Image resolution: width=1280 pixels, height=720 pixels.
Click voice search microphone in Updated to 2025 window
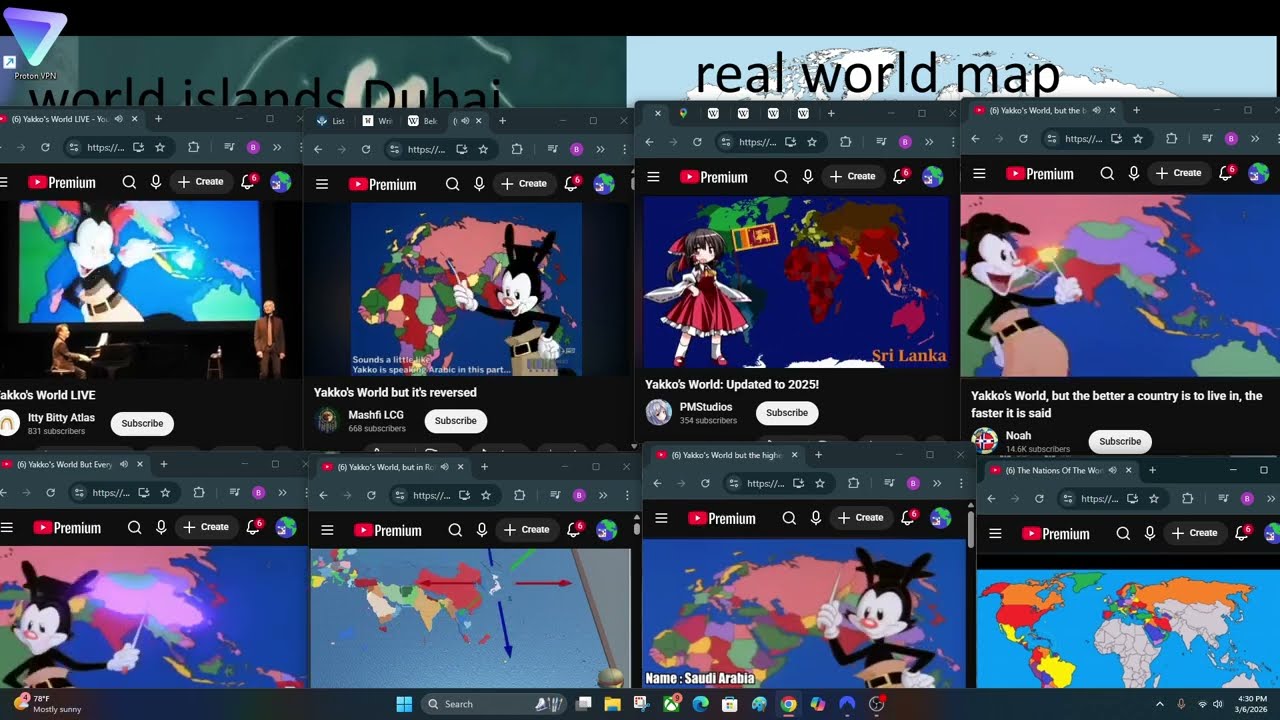click(808, 177)
